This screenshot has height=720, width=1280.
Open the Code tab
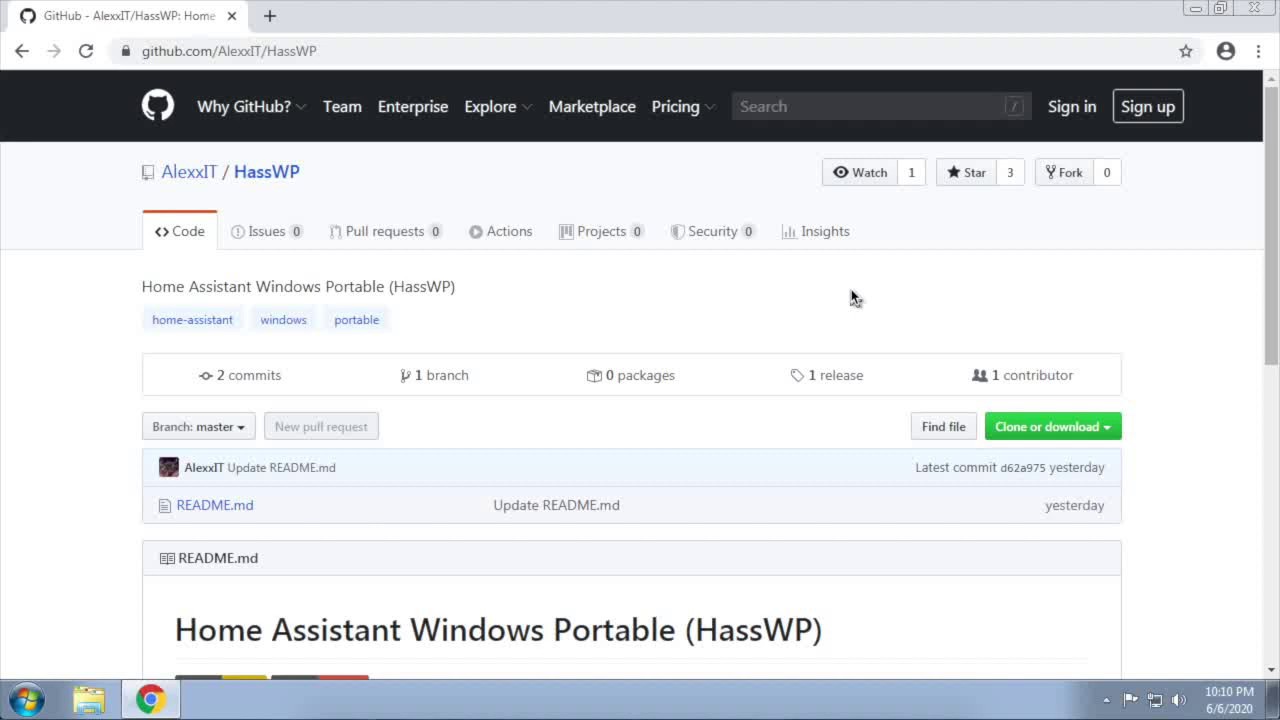tap(179, 231)
